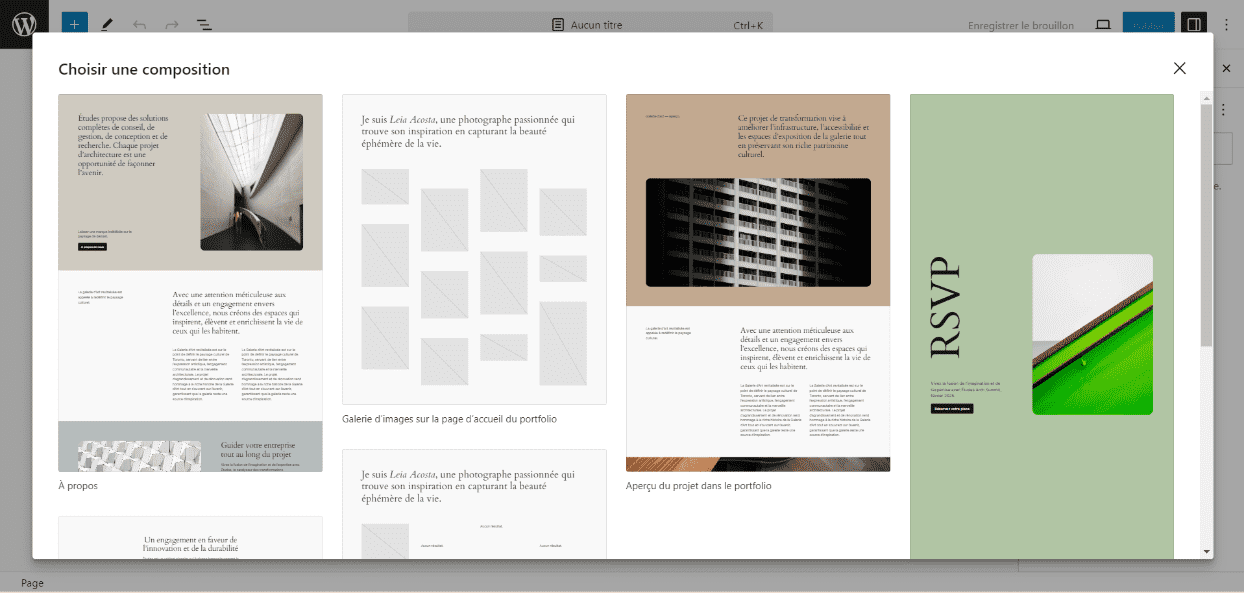This screenshot has height=593, width=1244.
Task: Toggle the settings sidebar icon
Action: click(x=1193, y=24)
